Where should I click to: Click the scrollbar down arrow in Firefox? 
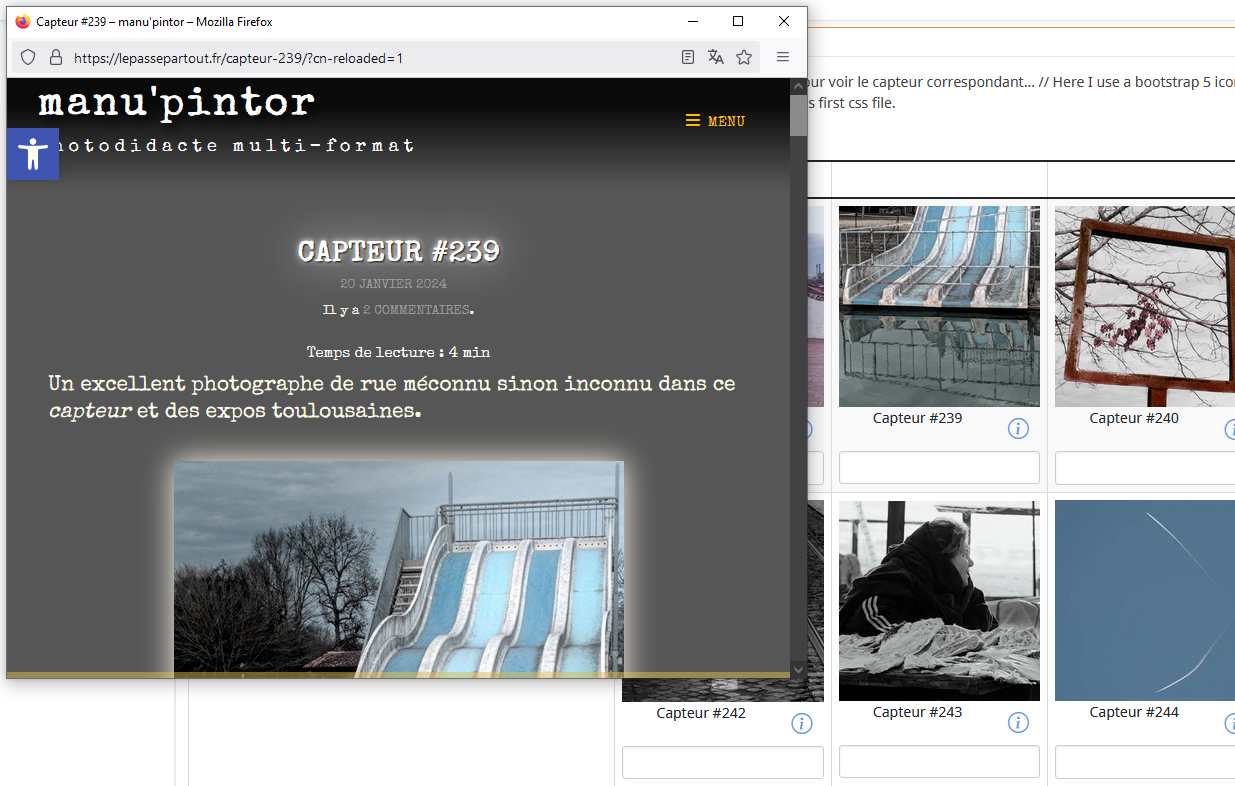798,669
